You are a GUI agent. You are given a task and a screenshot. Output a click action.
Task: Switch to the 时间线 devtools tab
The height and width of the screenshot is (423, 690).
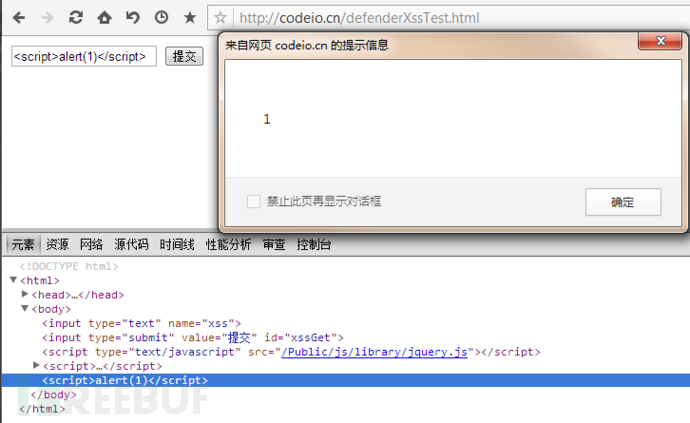point(177,244)
